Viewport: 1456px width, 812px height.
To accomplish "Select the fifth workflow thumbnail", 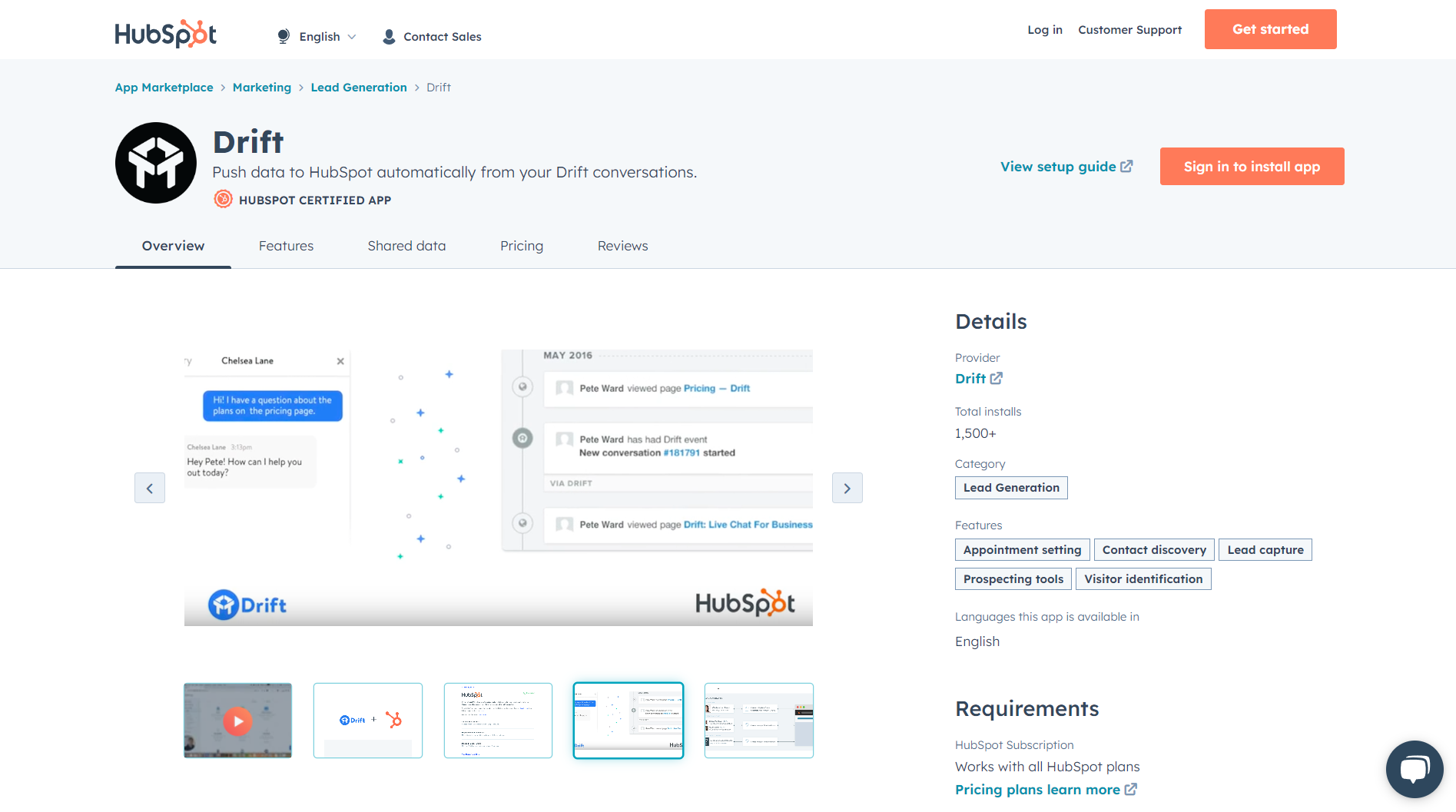I will pos(759,721).
